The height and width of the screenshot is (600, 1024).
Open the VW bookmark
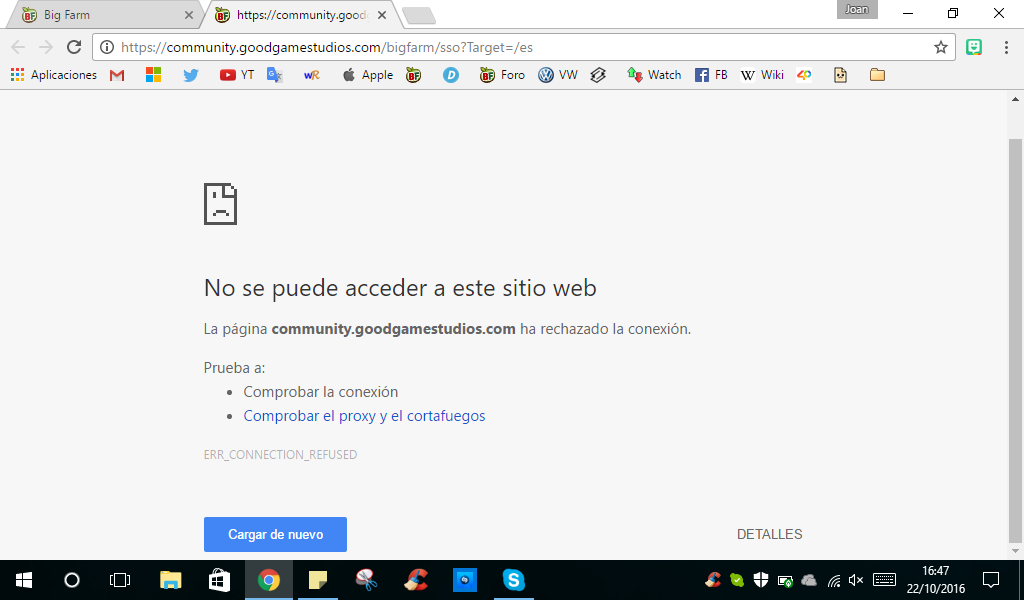click(x=558, y=75)
